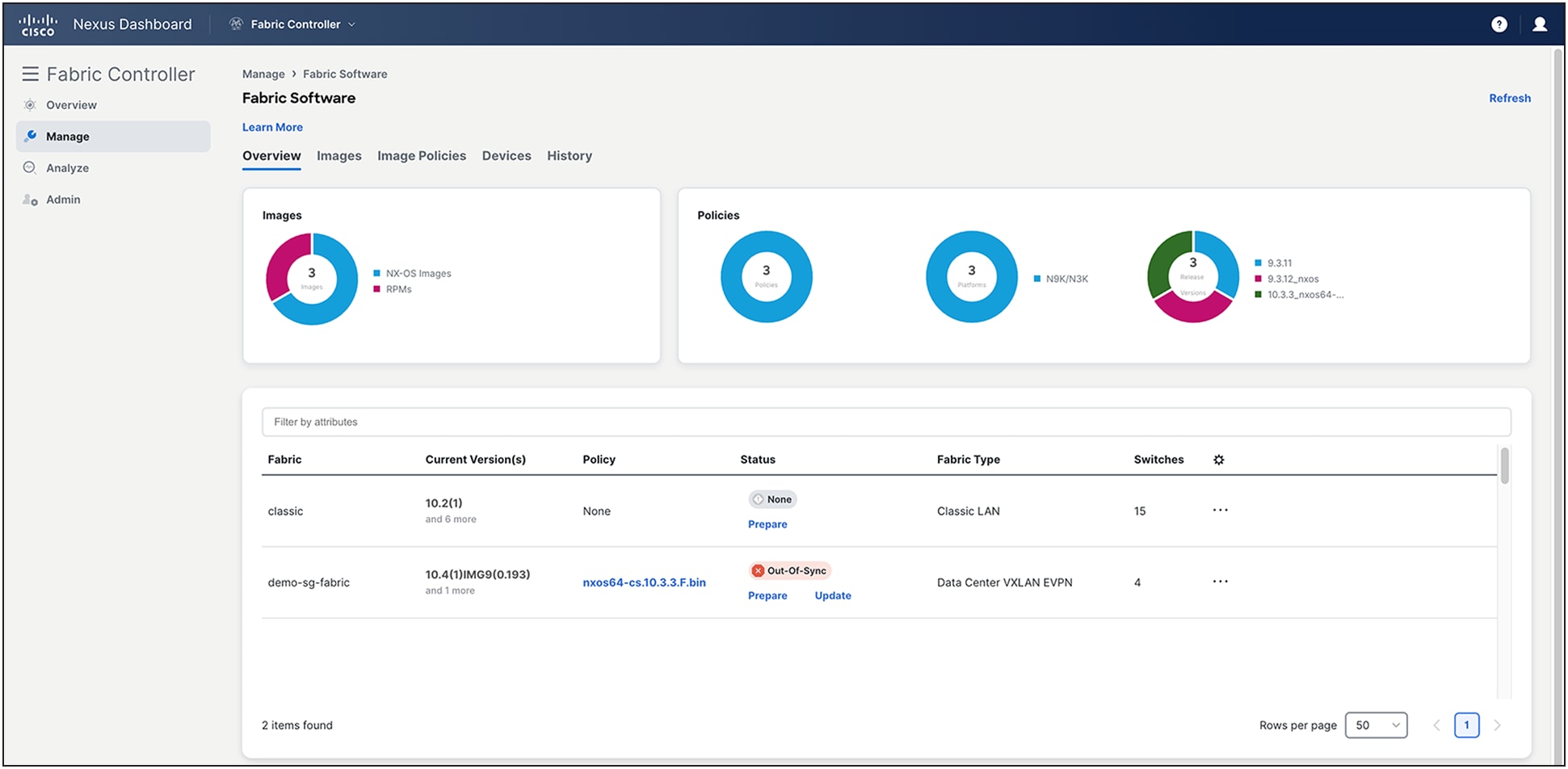This screenshot has width=1568, height=769.
Task: Open Rows per page dropdown
Action: (1377, 725)
